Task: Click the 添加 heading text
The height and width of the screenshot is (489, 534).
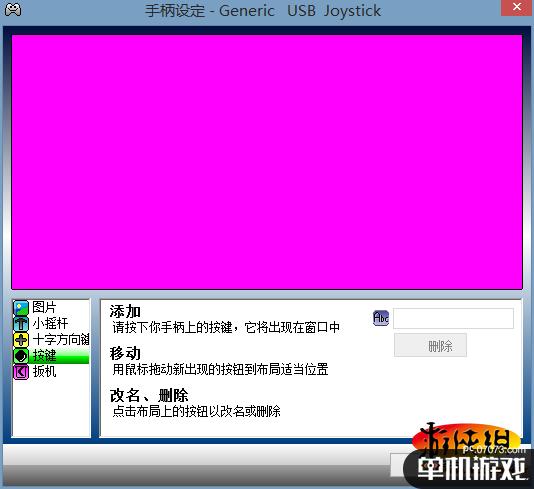Action: (x=125, y=312)
